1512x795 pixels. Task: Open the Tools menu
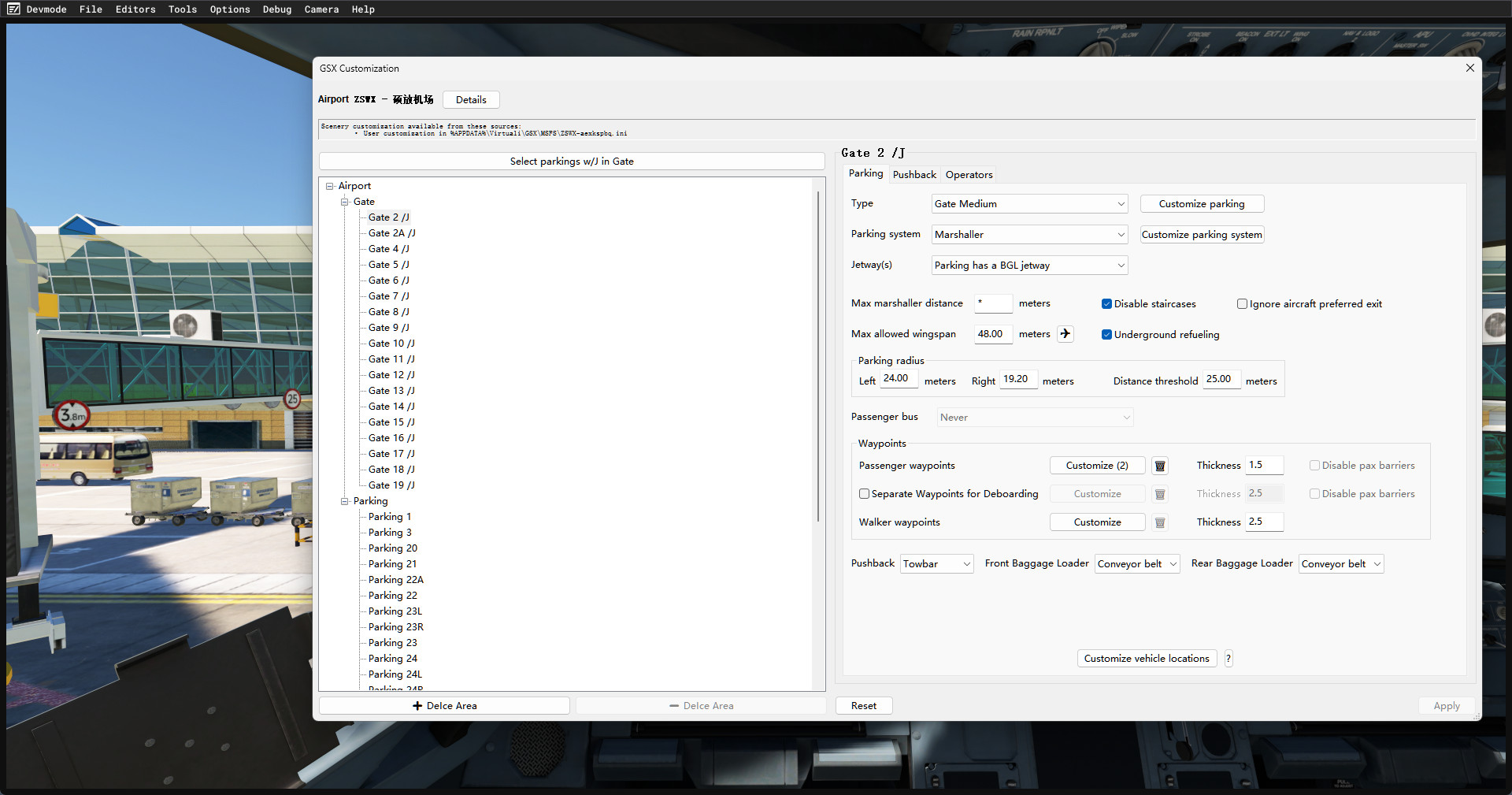pos(183,9)
